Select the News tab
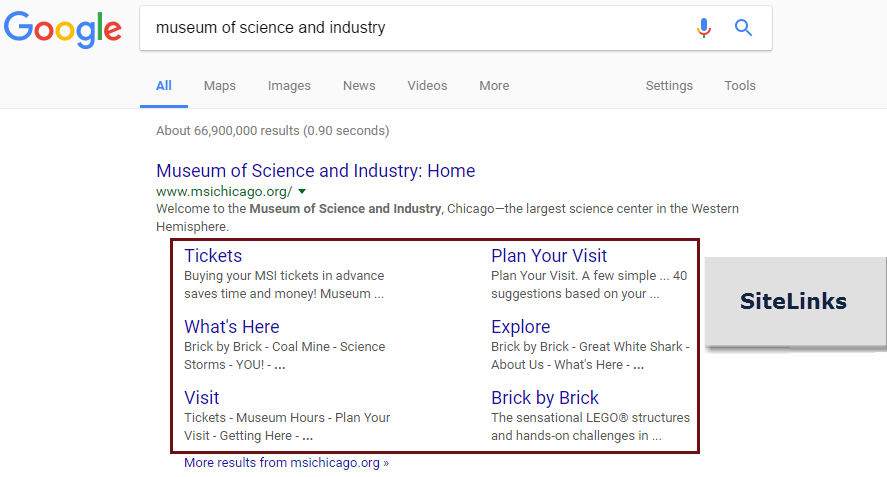This screenshot has width=887, height=477. (x=359, y=86)
